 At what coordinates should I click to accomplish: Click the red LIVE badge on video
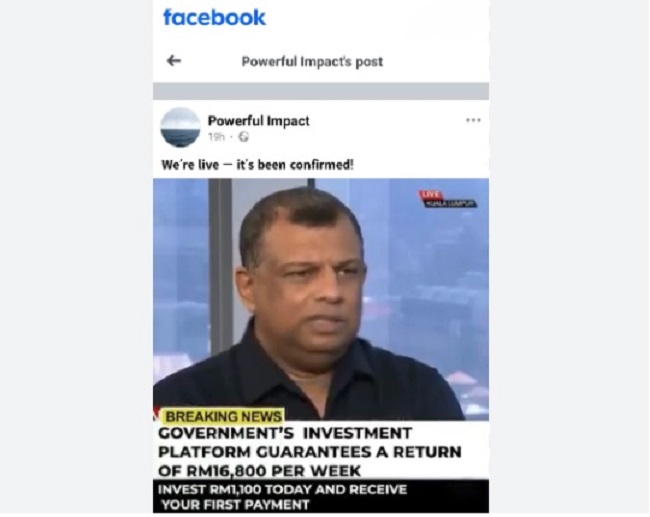431,194
